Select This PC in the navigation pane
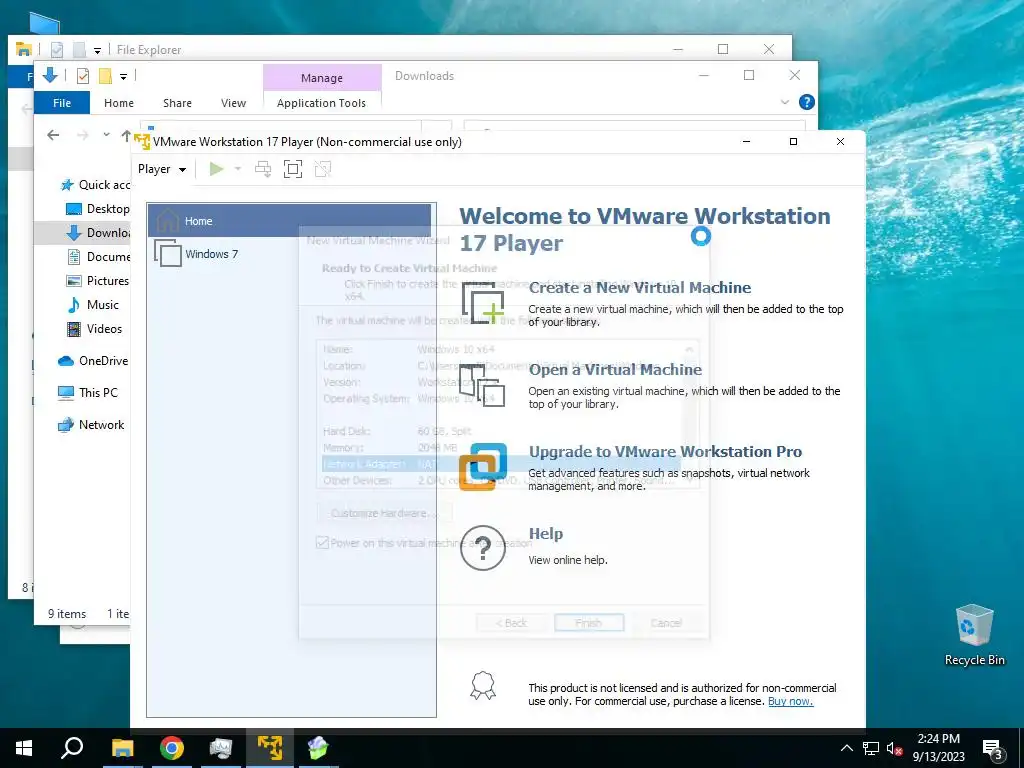The image size is (1024, 768). pyautogui.click(x=88, y=392)
